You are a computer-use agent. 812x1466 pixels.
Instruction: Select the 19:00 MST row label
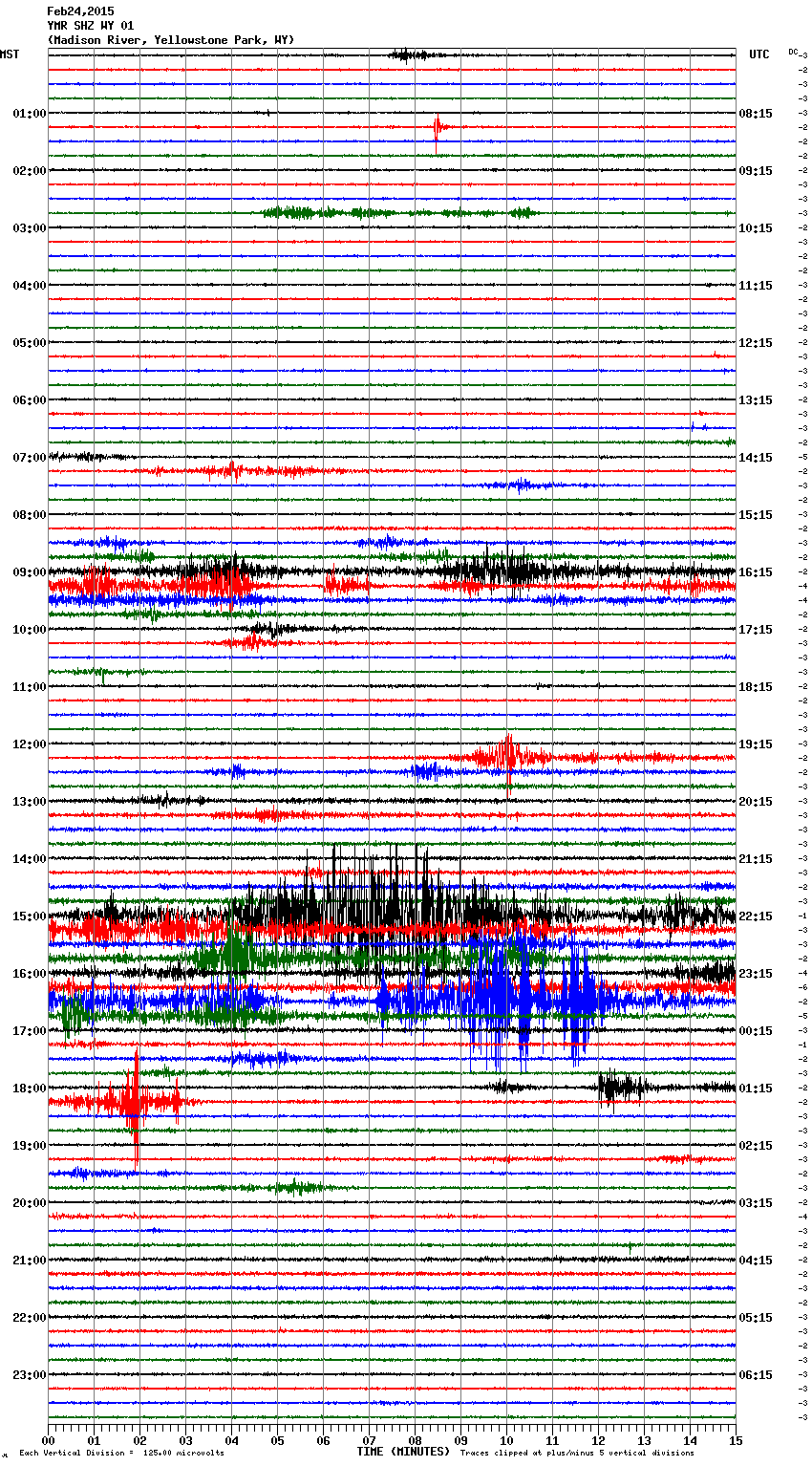tap(30, 1145)
